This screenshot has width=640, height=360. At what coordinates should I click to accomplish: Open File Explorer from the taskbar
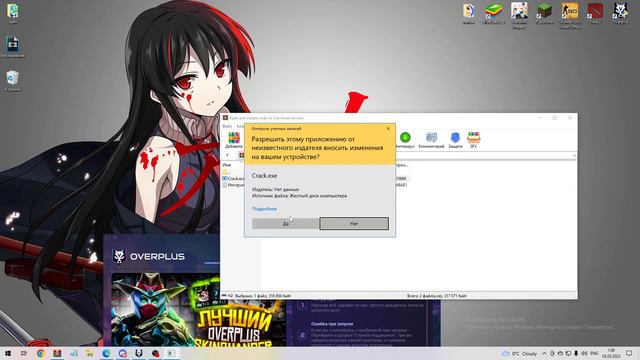[x=89, y=353]
